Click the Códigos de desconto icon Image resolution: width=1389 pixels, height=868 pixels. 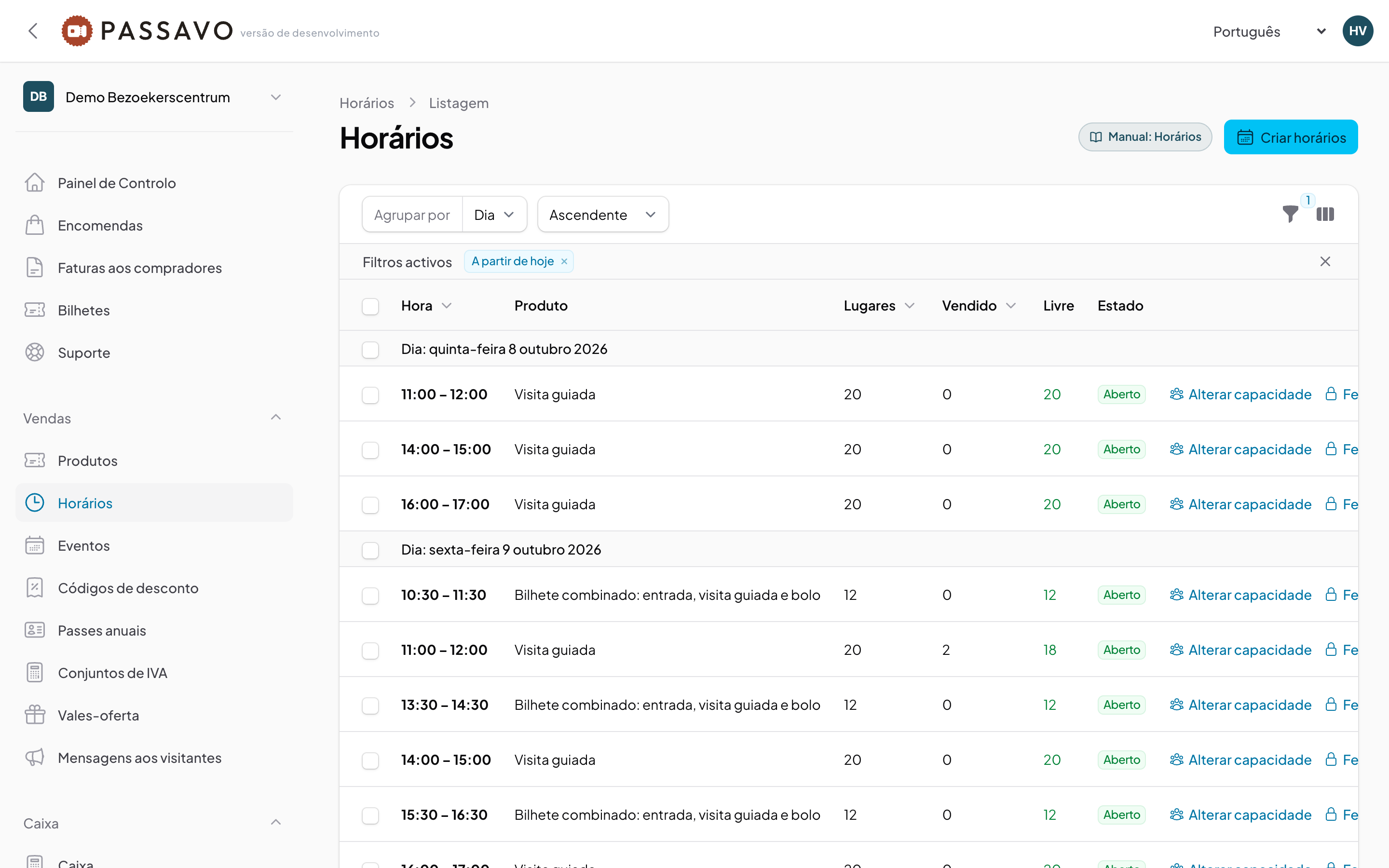click(34, 588)
